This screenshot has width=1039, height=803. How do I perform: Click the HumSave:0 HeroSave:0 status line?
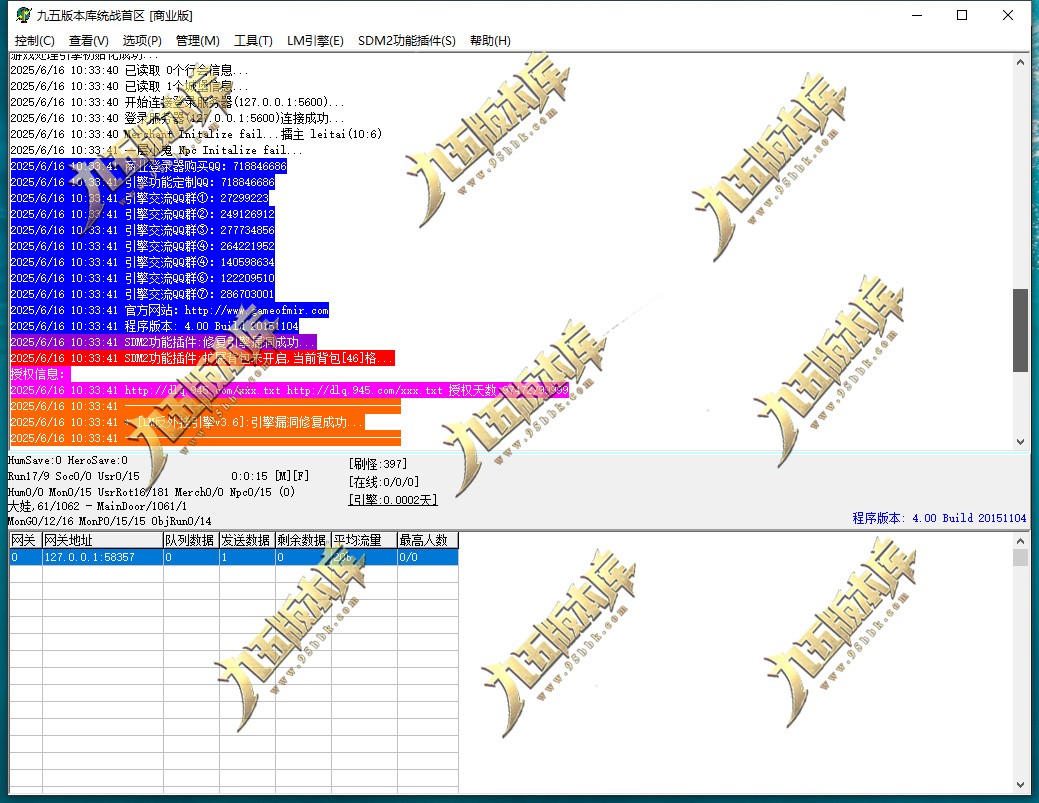(x=68, y=460)
